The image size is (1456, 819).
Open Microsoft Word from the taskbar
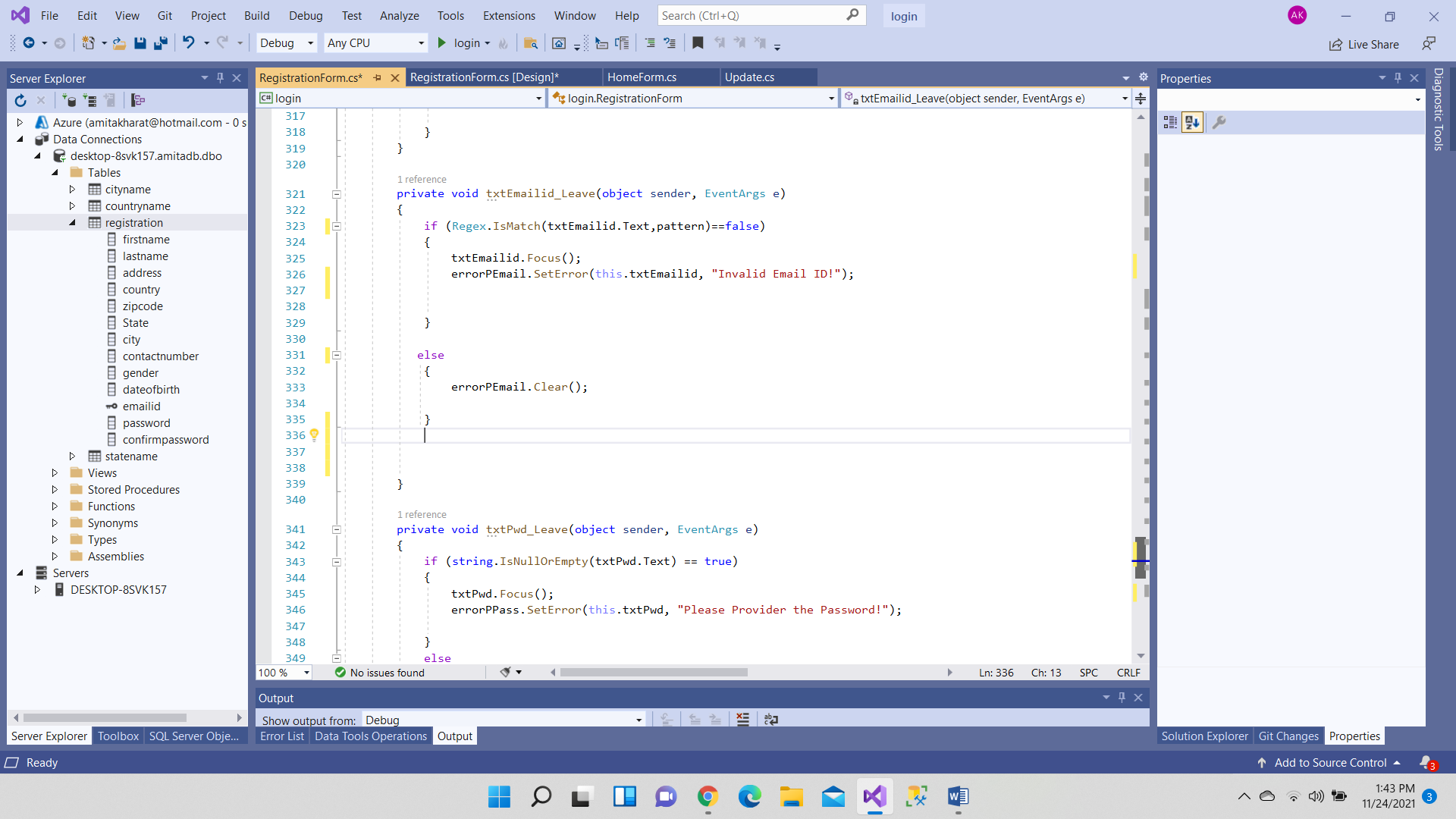pyautogui.click(x=958, y=796)
